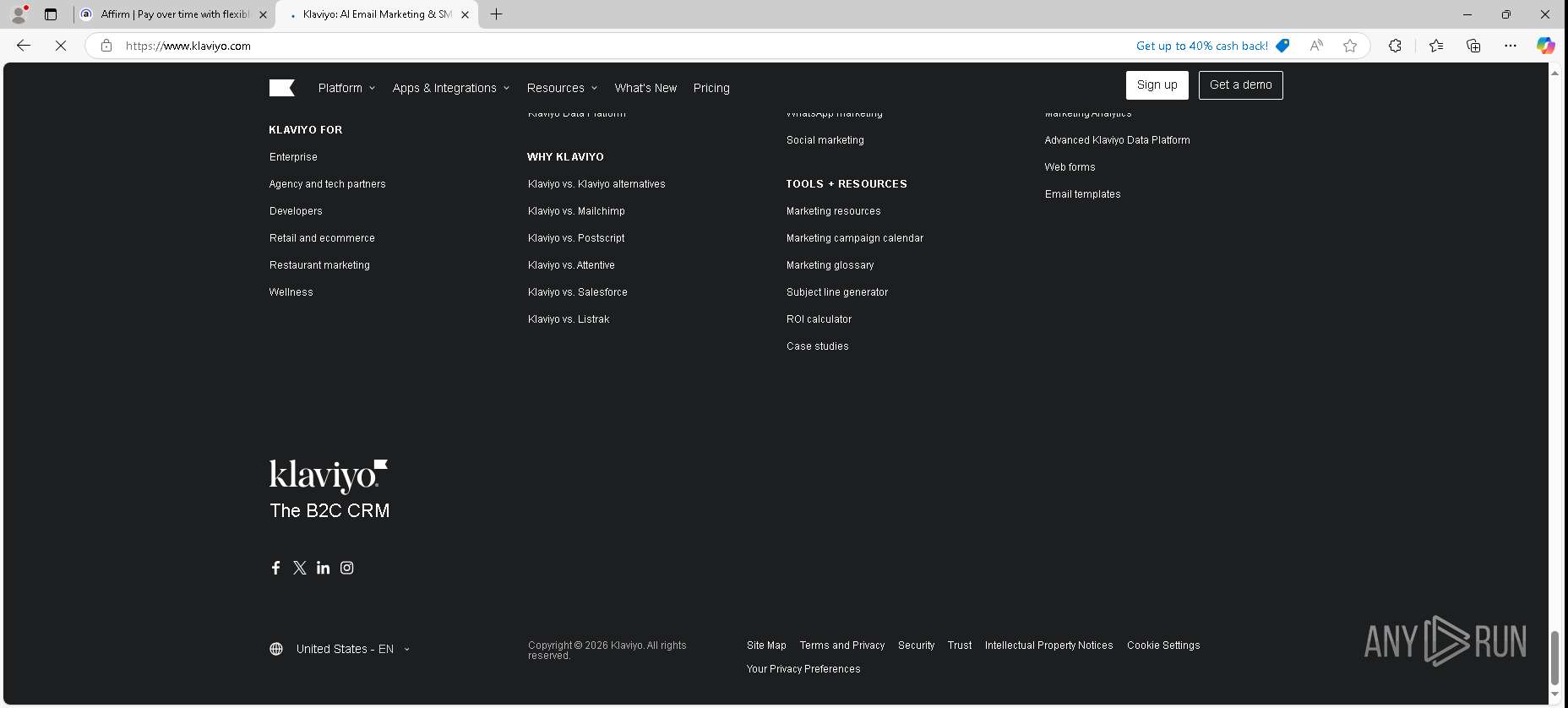Open Settings and more ellipsis menu
This screenshot has height=708, width=1568.
pos(1511,46)
